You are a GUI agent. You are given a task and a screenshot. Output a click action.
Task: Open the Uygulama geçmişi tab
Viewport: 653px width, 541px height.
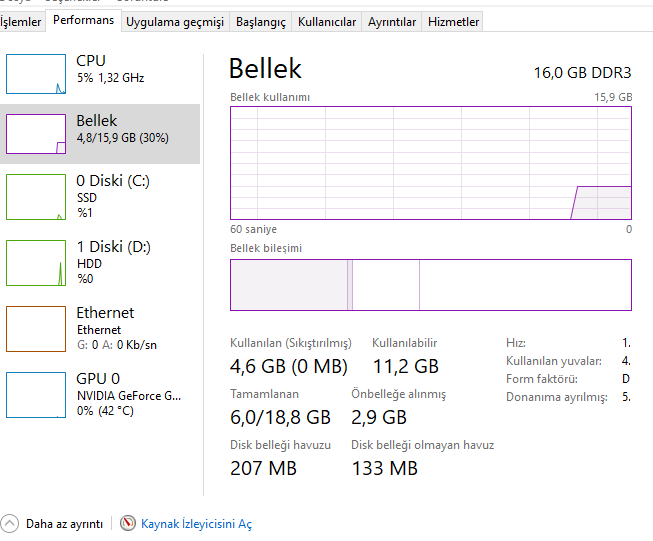pyautogui.click(x=176, y=21)
